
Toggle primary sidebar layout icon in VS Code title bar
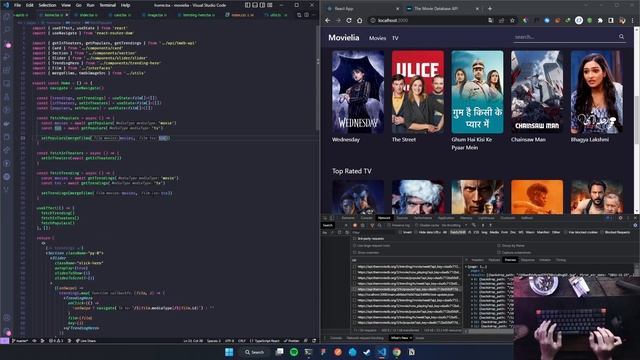tap(248, 5)
